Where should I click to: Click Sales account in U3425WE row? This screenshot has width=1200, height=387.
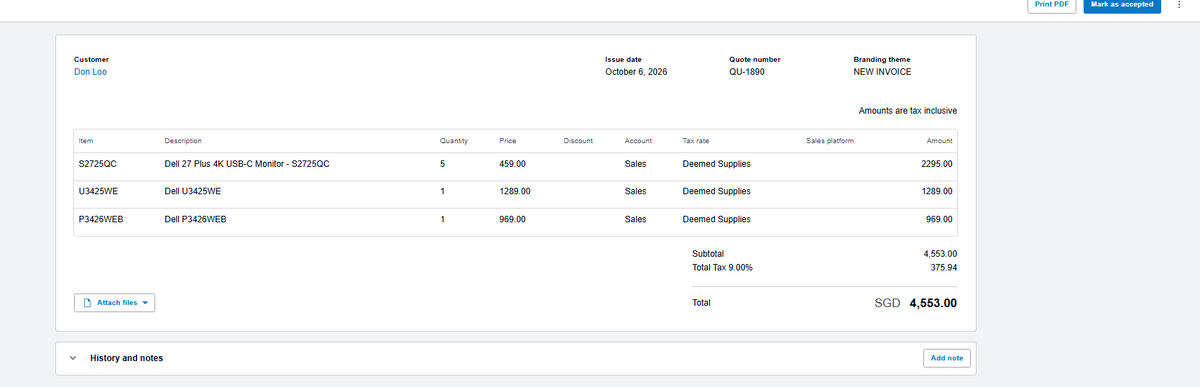tap(635, 191)
